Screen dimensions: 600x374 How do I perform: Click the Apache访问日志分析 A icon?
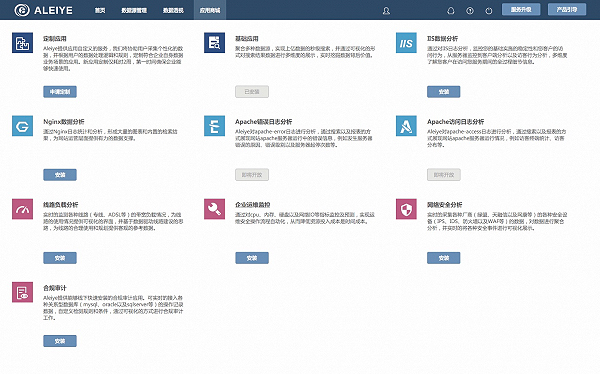click(x=406, y=126)
